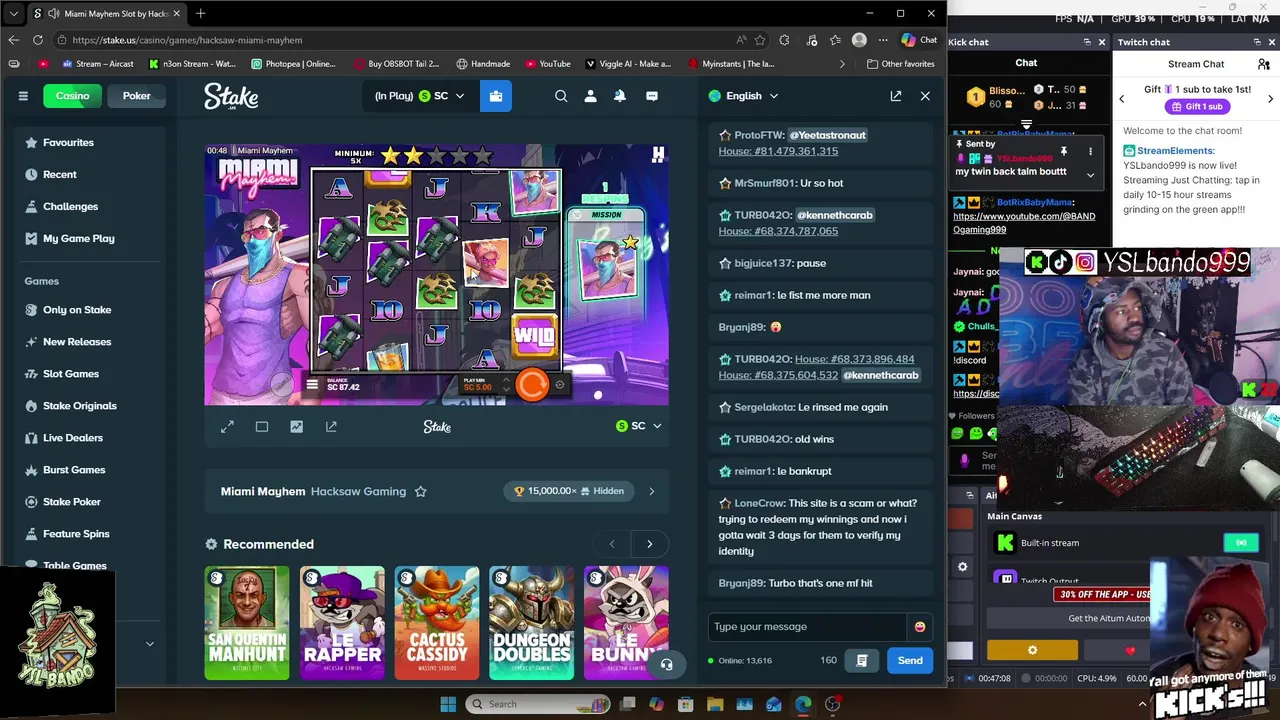Open the SC currency dropdown below game
1280x720 pixels.
(x=638, y=426)
